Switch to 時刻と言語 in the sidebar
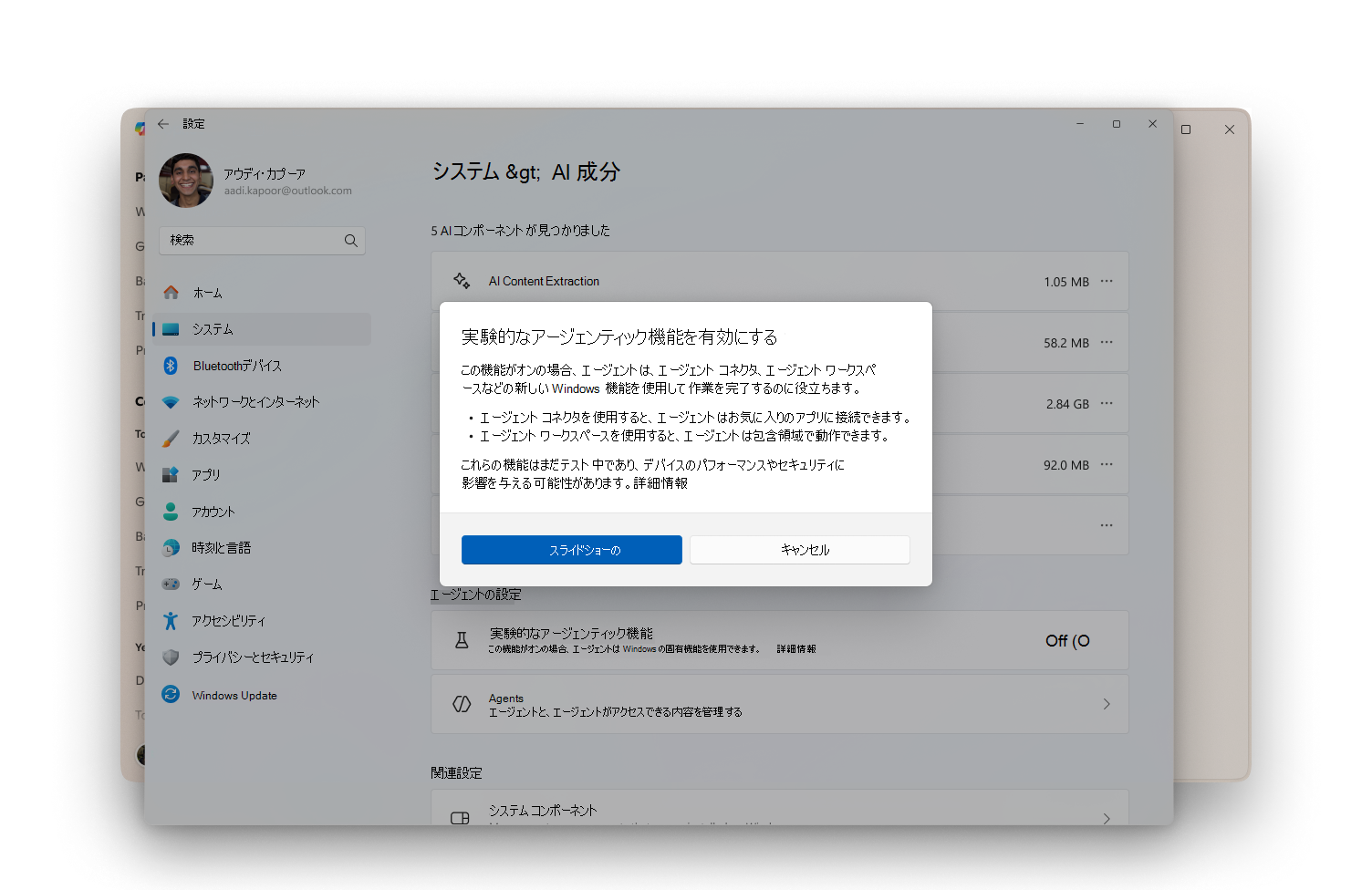The width and height of the screenshot is (1372, 890). tap(261, 548)
